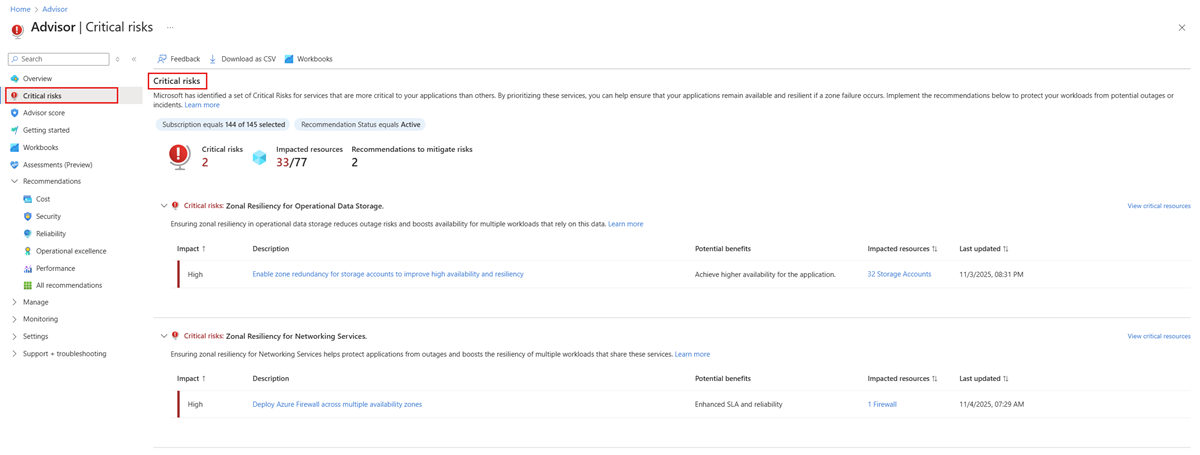1200x455 pixels.
Task: Click the Subscription filter pill
Action: point(223,125)
